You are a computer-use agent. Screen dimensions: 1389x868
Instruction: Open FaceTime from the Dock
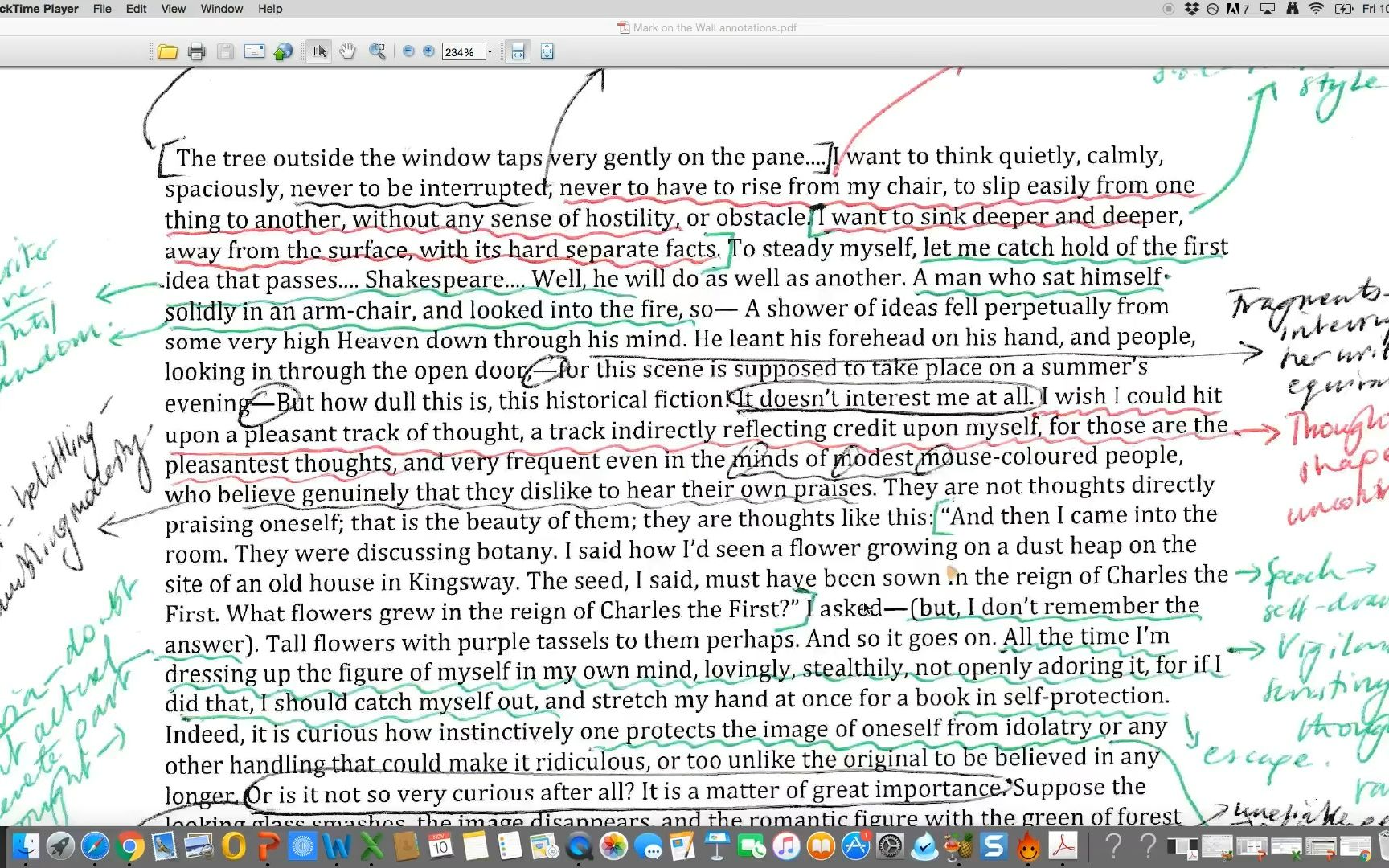coord(752,846)
